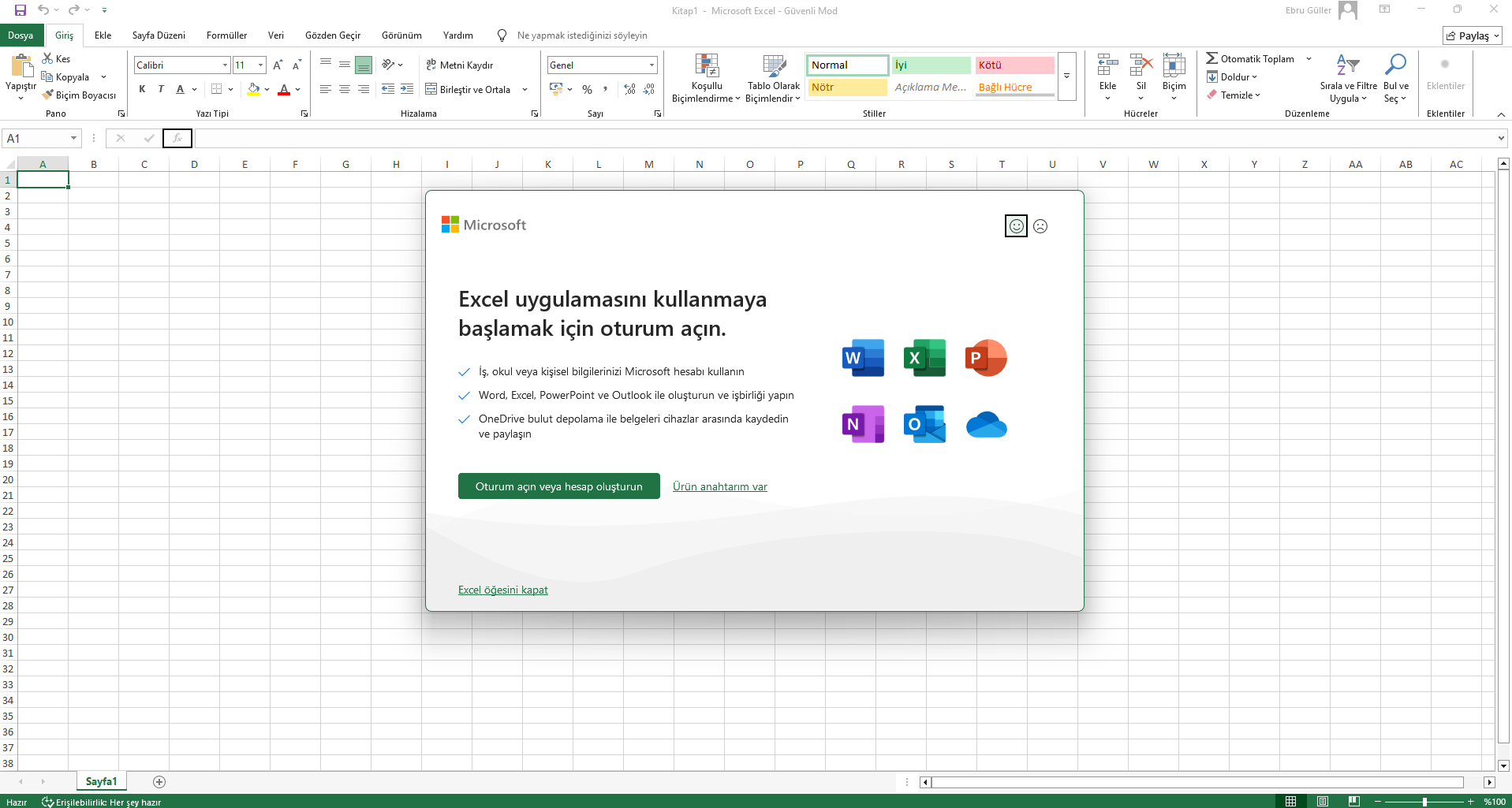Increase font size with larger A icon
The height and width of the screenshot is (808, 1512).
(x=278, y=65)
